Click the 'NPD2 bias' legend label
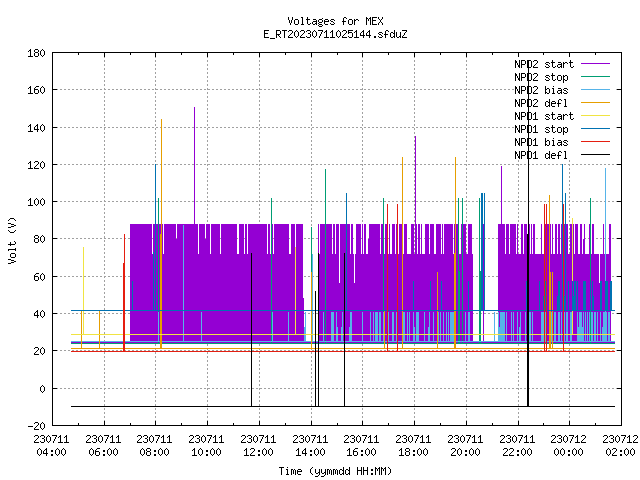 click(541, 90)
